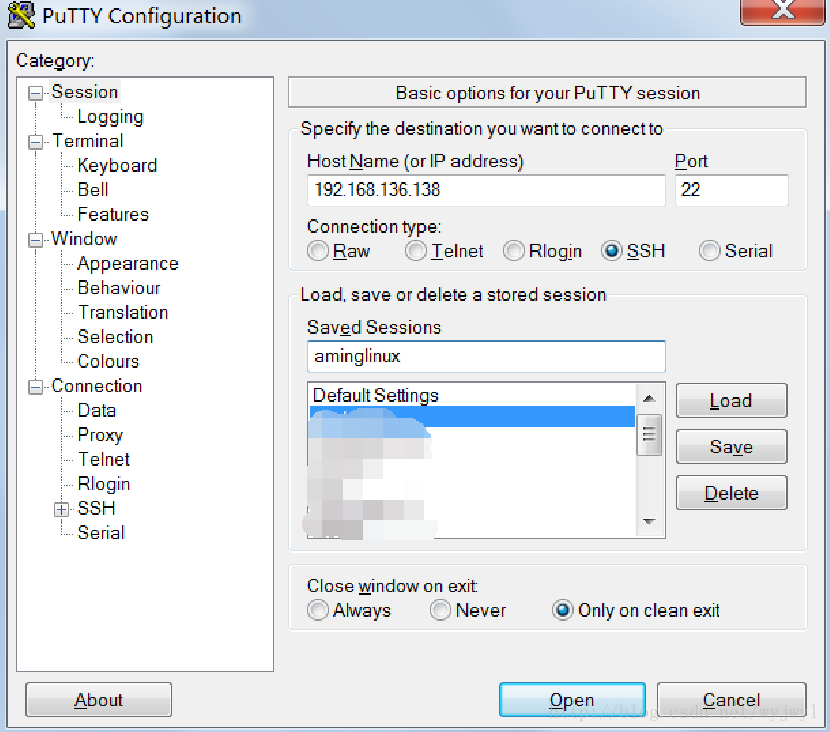Image resolution: width=830 pixels, height=732 pixels.
Task: Open Bell settings
Action: tap(93, 189)
